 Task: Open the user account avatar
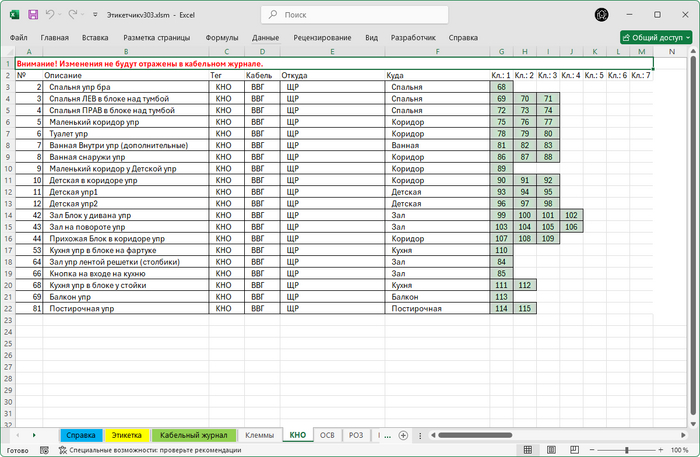(x=601, y=16)
